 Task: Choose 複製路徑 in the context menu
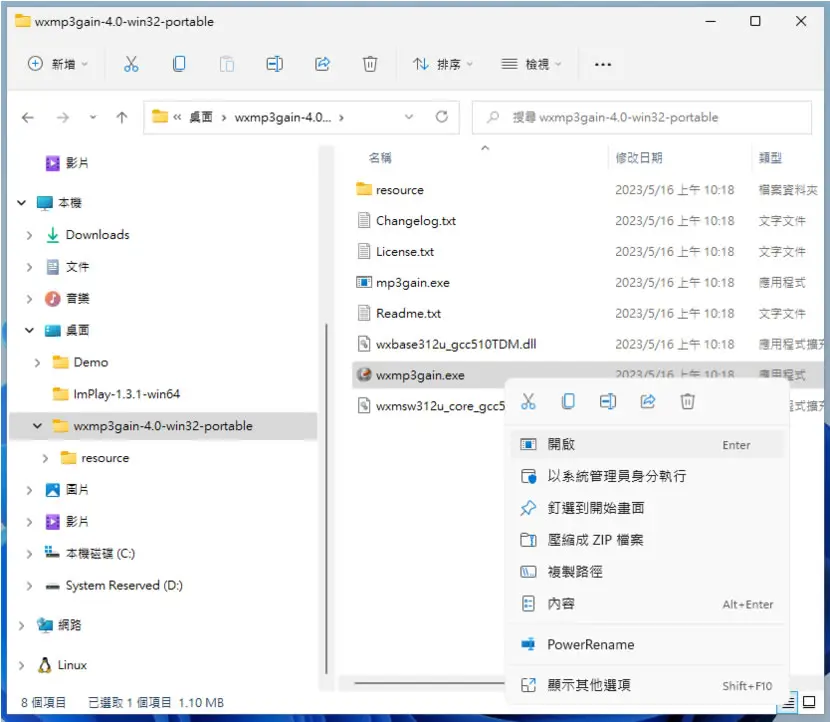(x=647, y=572)
